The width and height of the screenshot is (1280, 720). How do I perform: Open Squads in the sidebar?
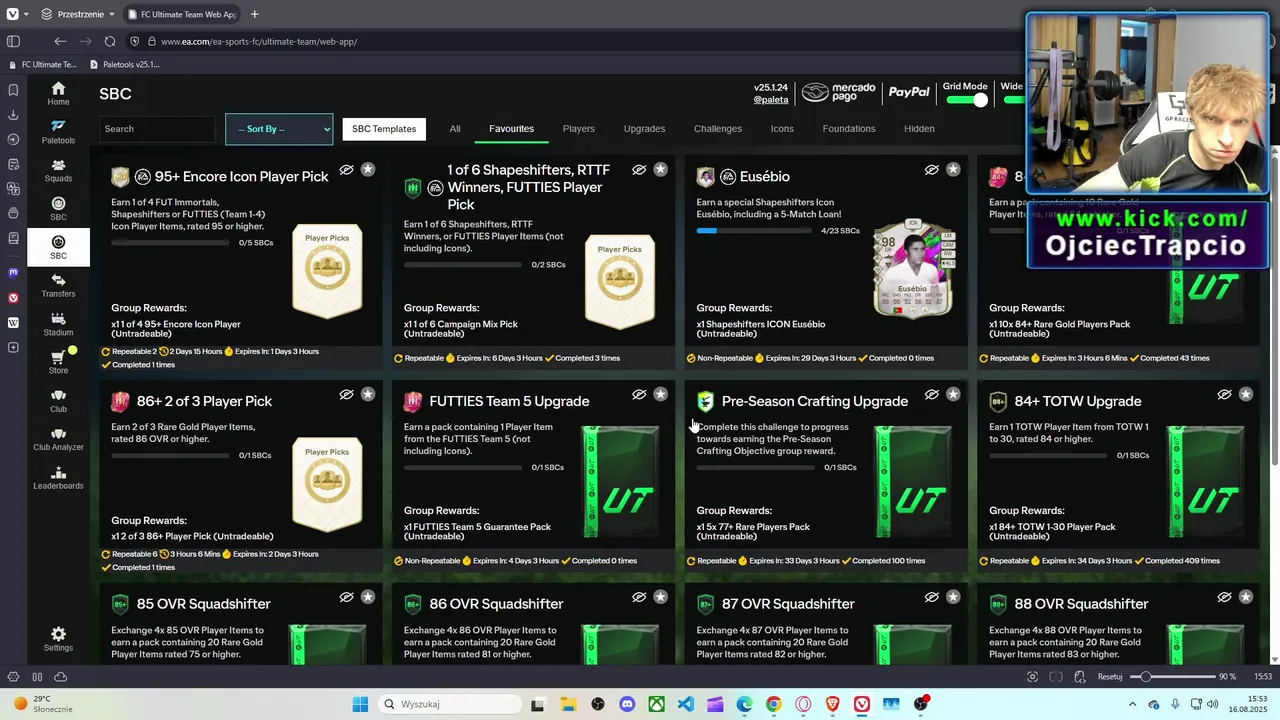[58, 171]
